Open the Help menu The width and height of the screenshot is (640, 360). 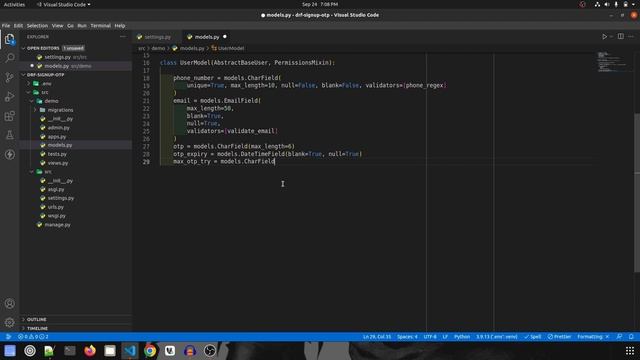120,26
